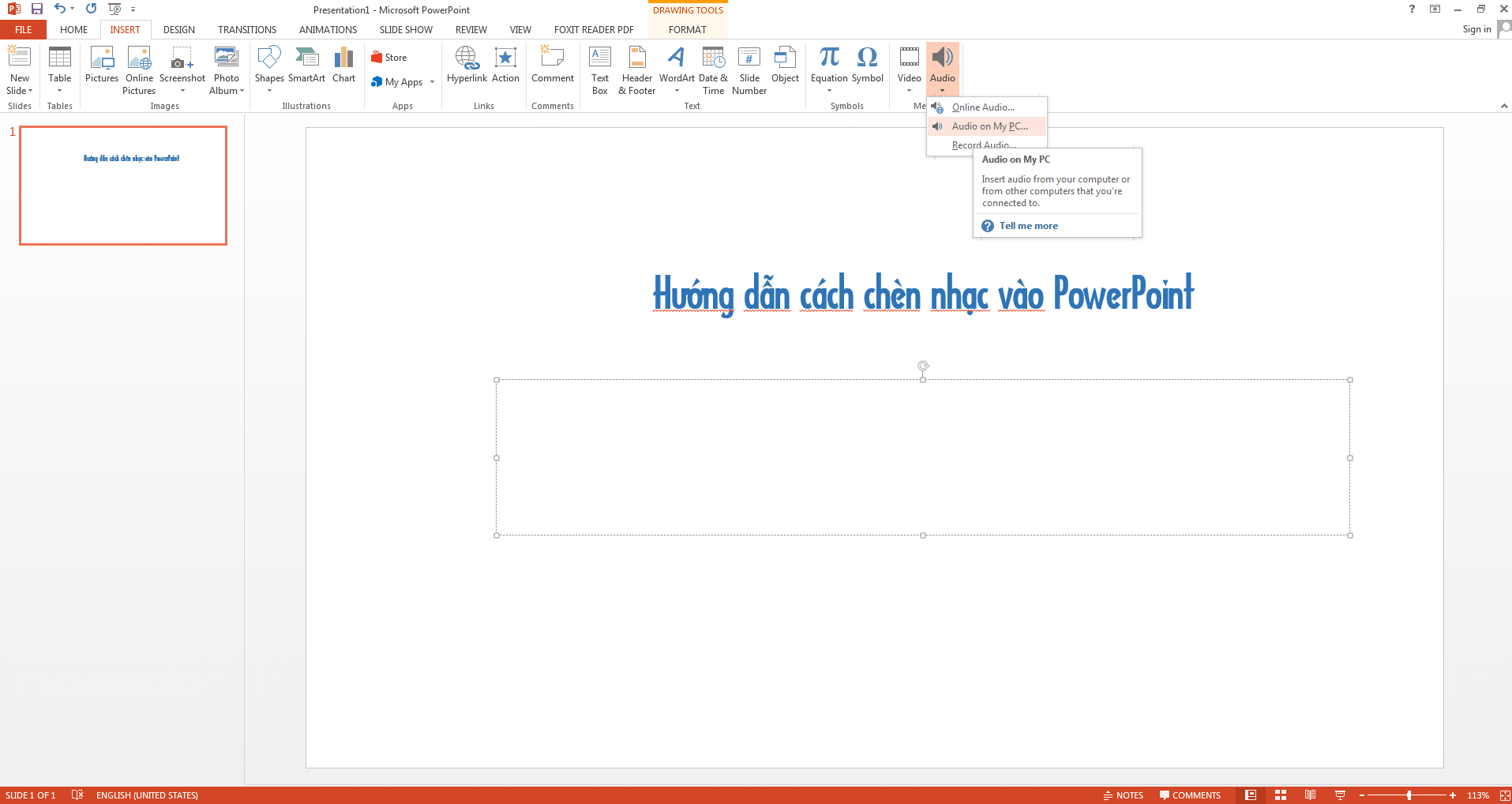The height and width of the screenshot is (804, 1512).
Task: Select Audio on My PC option
Action: pyautogui.click(x=987, y=126)
